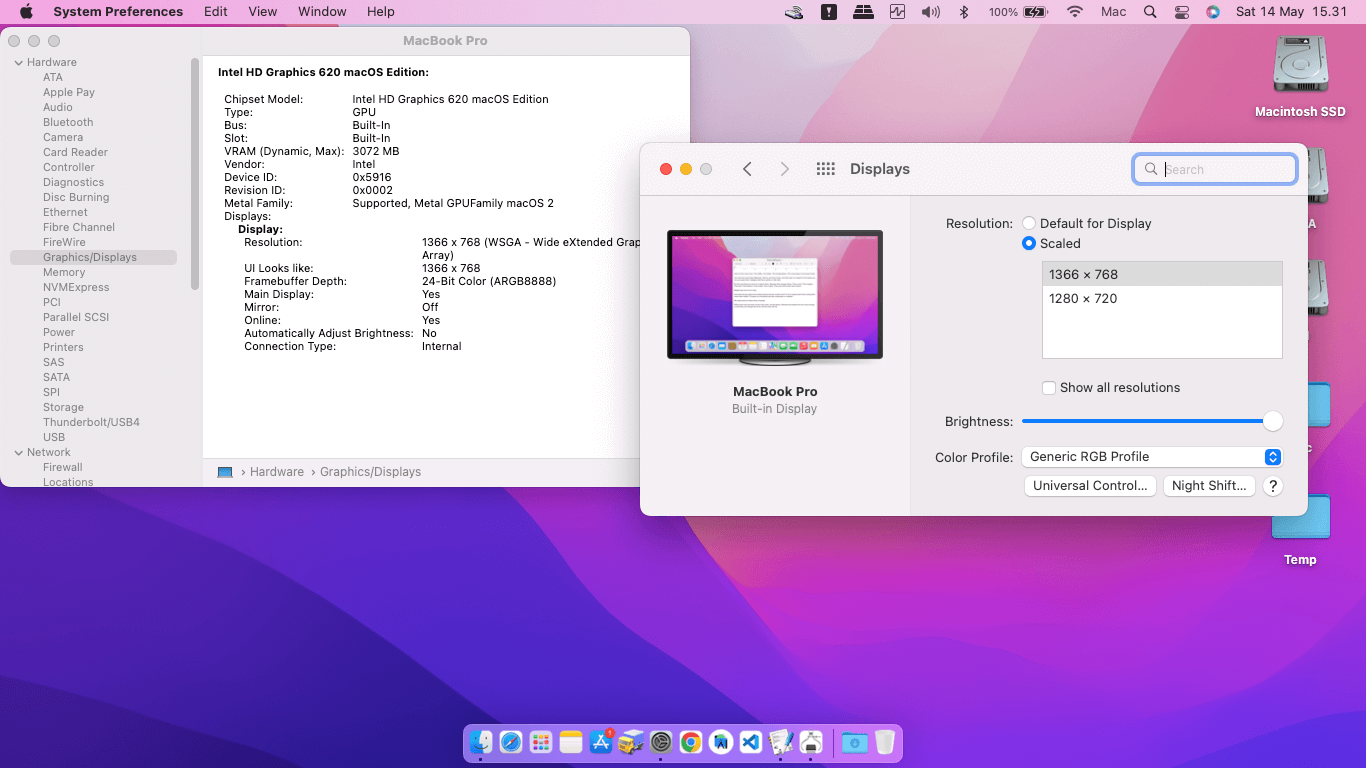Collapse the Hardware section in the sidebar
1366x768 pixels.
[x=18, y=62]
